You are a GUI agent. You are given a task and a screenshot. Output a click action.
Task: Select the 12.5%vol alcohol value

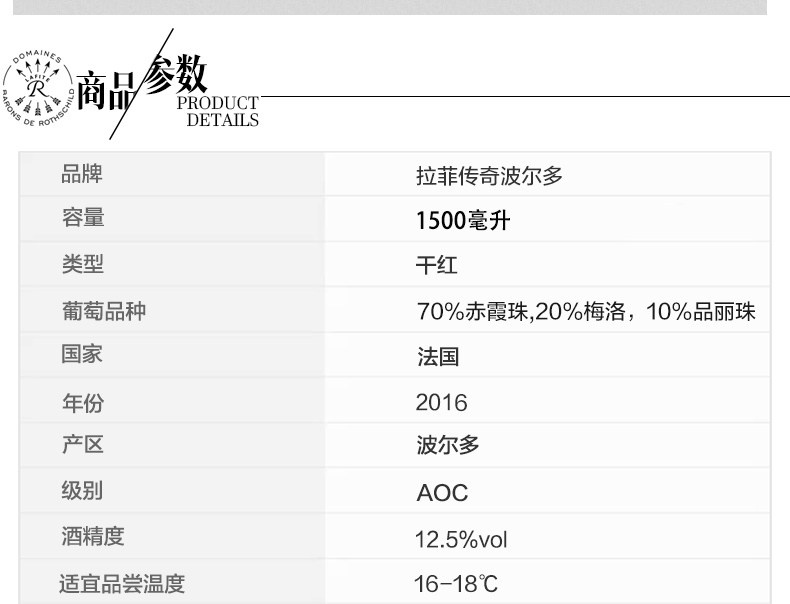pyautogui.click(x=461, y=540)
